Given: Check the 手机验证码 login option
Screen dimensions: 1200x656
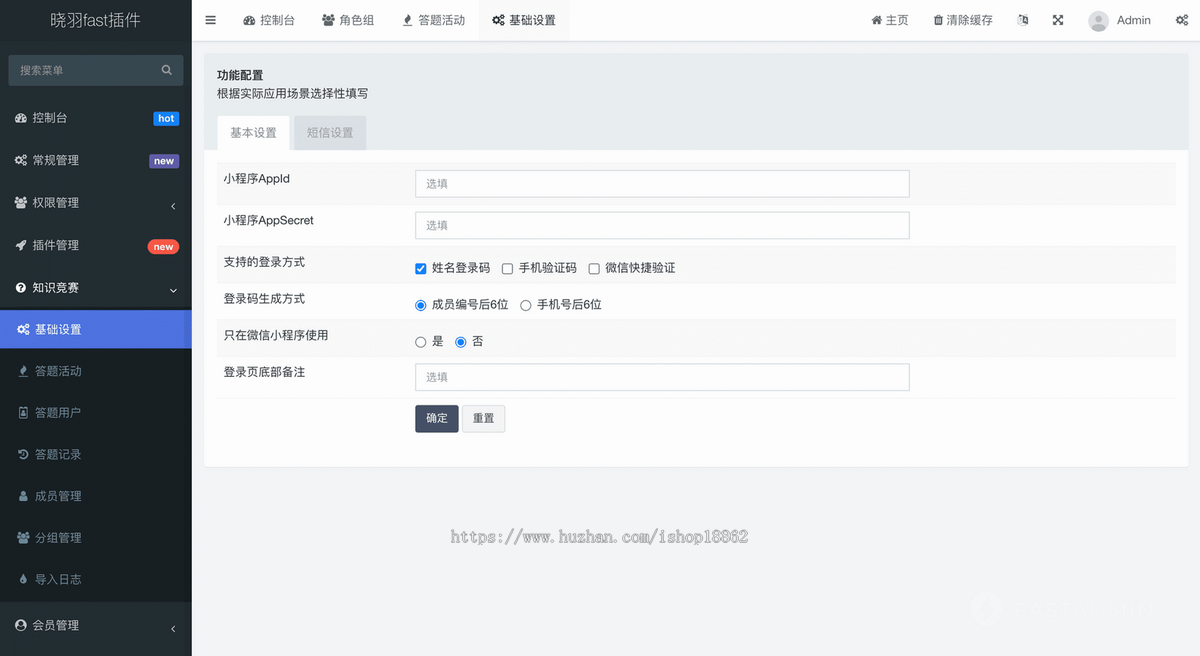Looking at the screenshot, I should click(507, 268).
